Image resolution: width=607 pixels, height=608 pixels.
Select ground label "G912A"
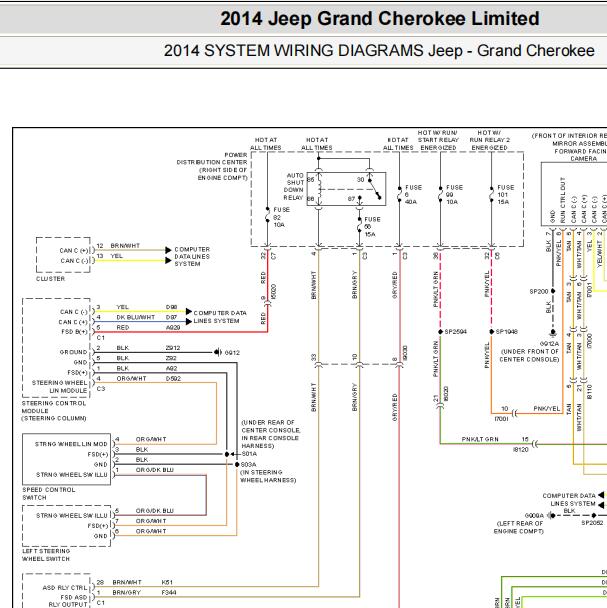point(549,344)
